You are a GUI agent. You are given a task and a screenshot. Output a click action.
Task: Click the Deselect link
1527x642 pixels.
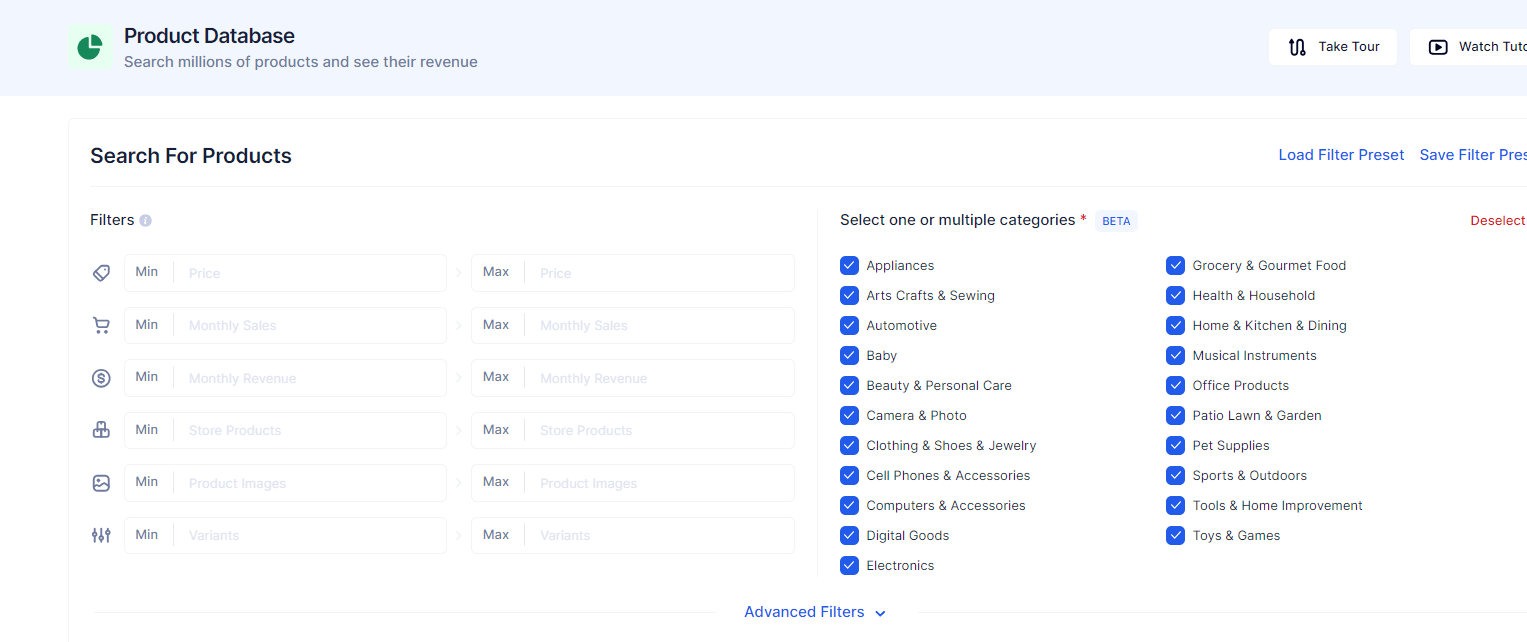tap(1497, 220)
